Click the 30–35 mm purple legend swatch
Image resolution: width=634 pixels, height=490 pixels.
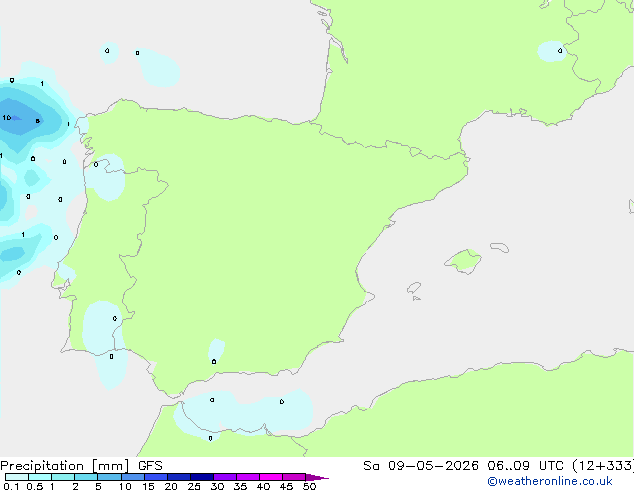pyautogui.click(x=224, y=477)
